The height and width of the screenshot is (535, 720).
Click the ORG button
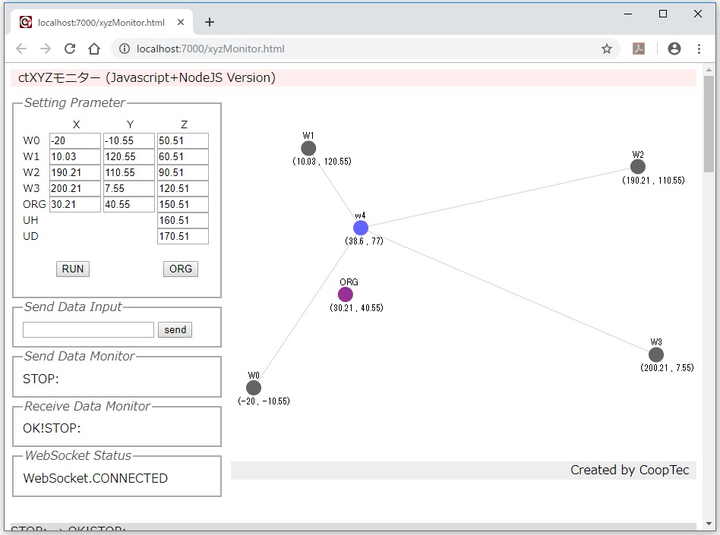180,269
